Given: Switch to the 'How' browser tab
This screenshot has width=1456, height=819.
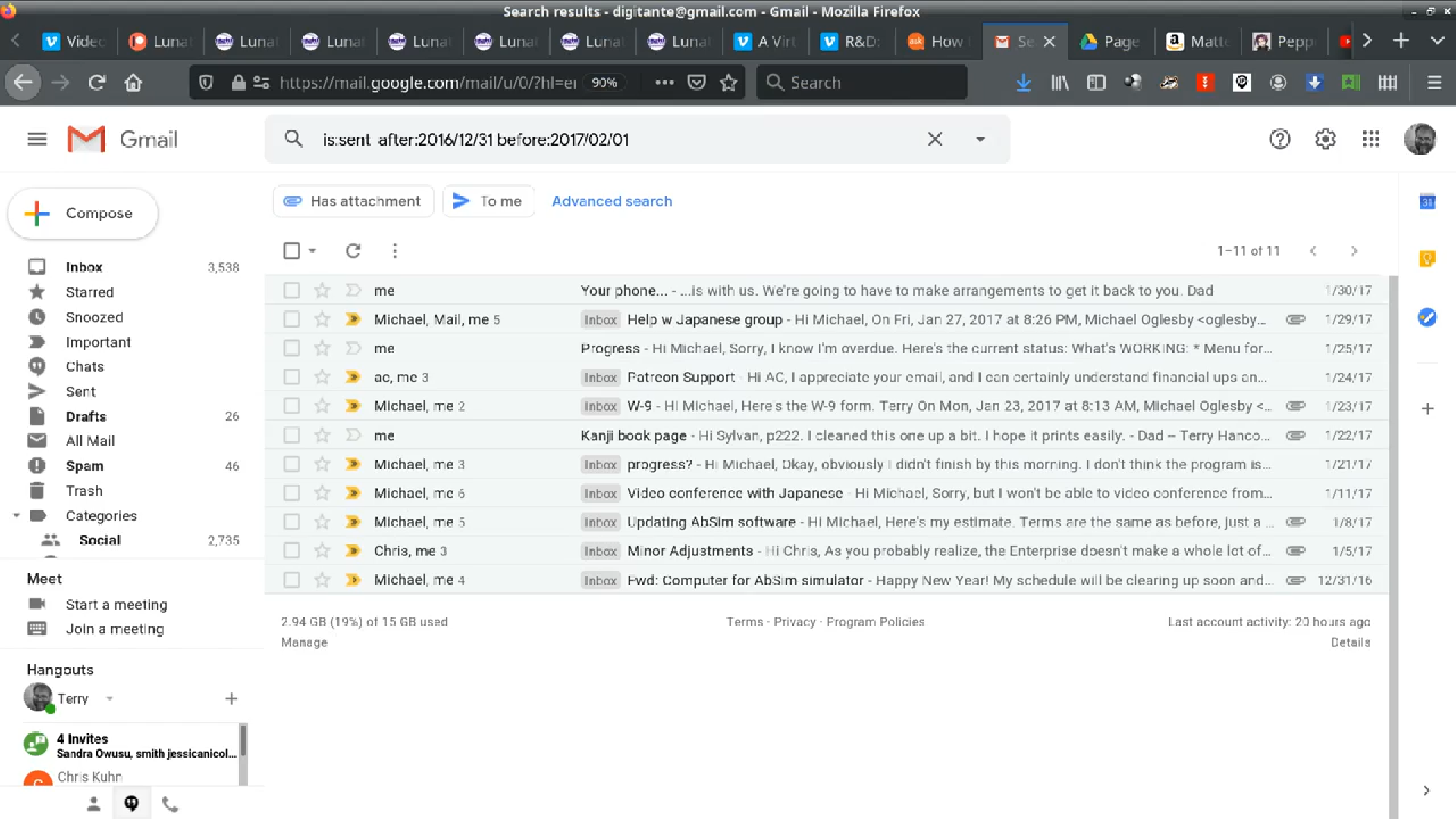Looking at the screenshot, I should (x=937, y=42).
